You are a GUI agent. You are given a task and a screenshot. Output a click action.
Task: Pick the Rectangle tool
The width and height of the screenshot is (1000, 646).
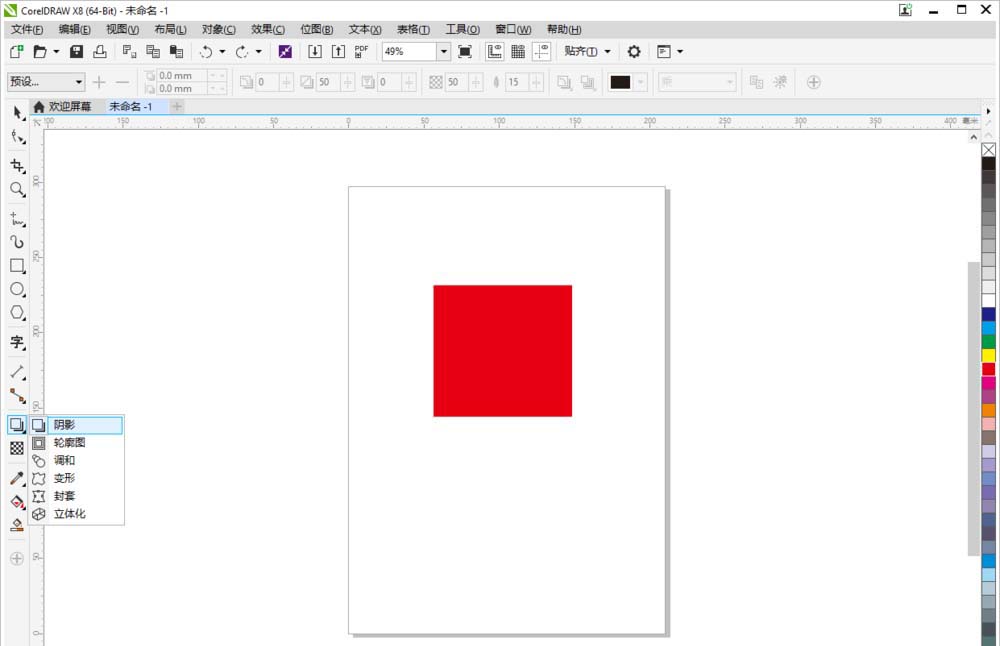pos(17,266)
